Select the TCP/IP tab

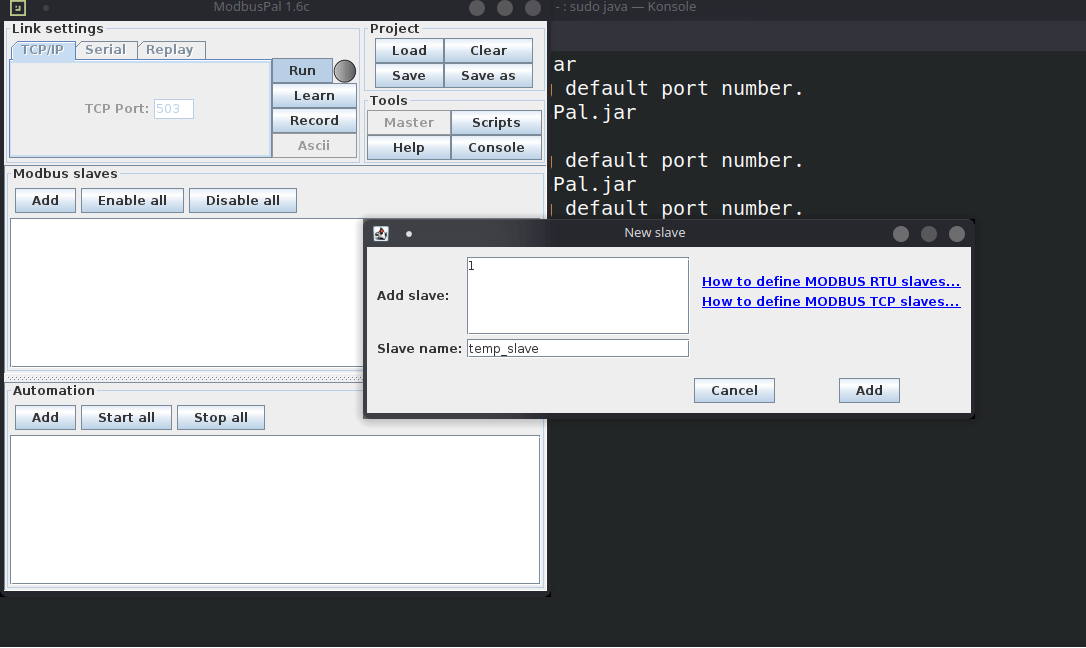42,50
